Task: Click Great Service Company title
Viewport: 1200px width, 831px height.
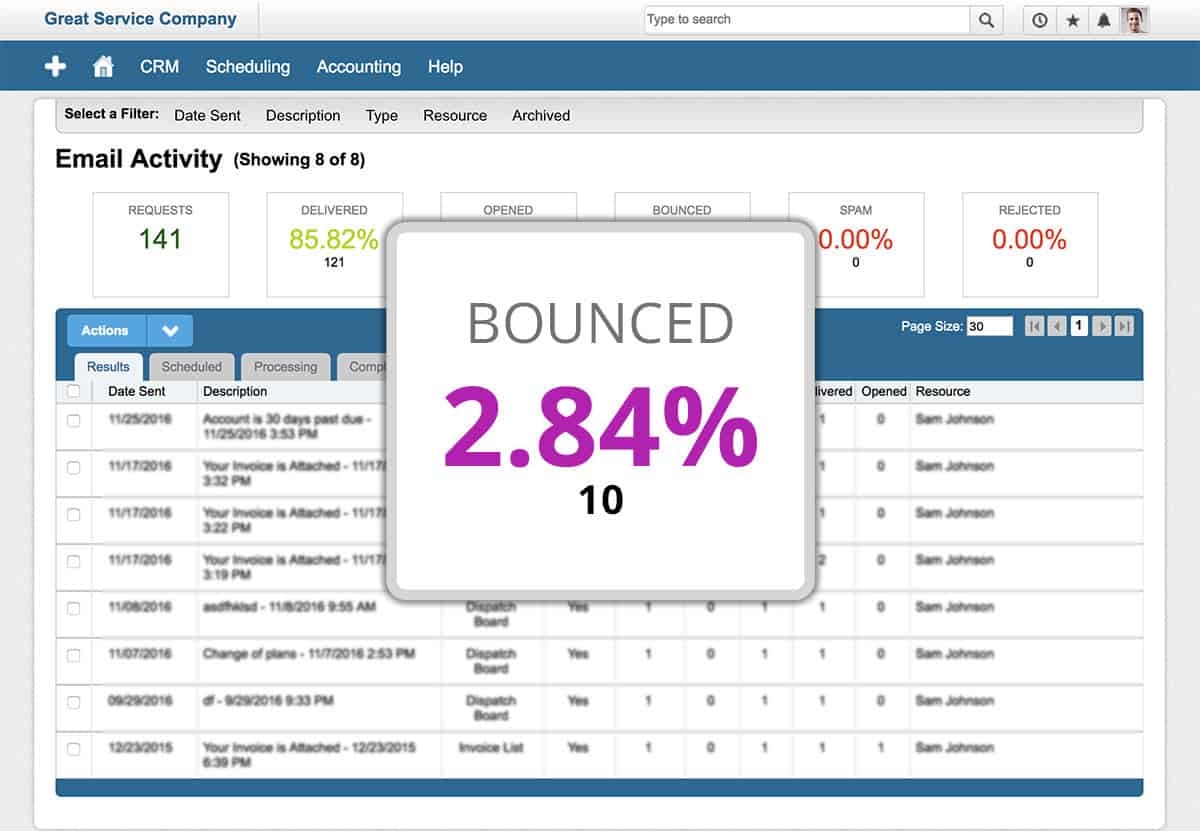Action: (x=141, y=19)
